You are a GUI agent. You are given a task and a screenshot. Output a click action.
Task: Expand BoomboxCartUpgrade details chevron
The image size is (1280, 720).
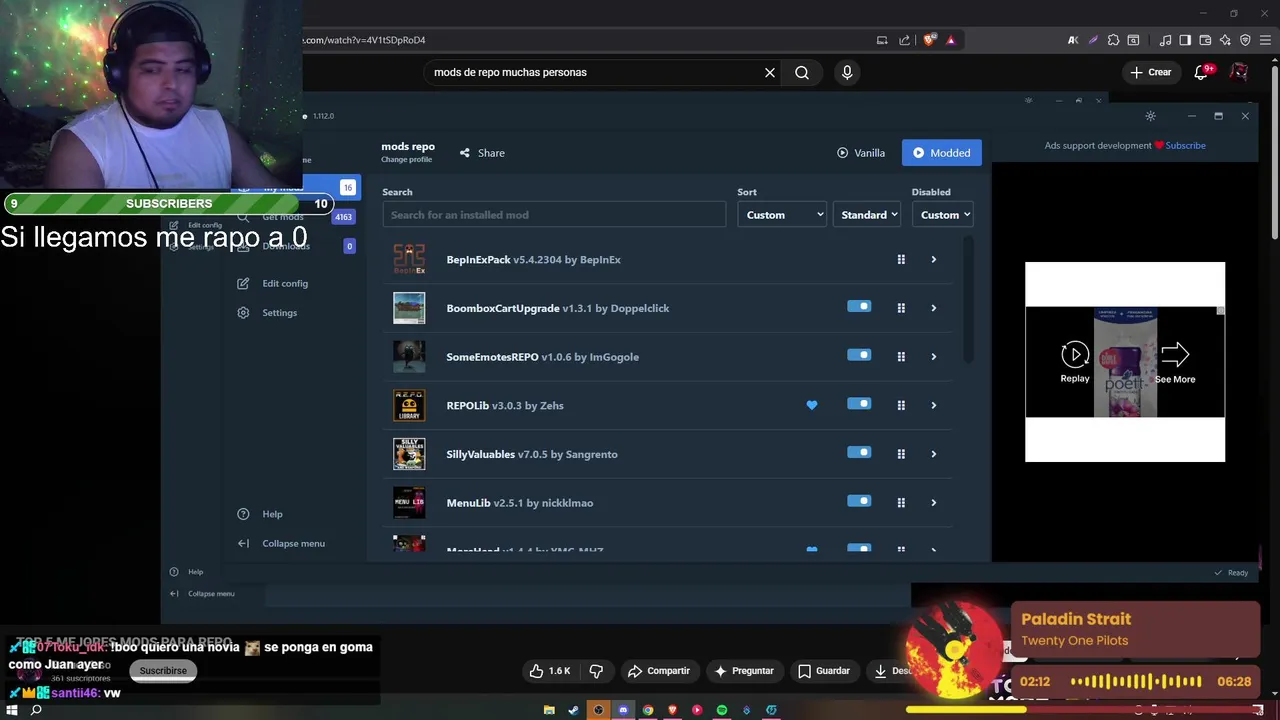click(x=934, y=308)
